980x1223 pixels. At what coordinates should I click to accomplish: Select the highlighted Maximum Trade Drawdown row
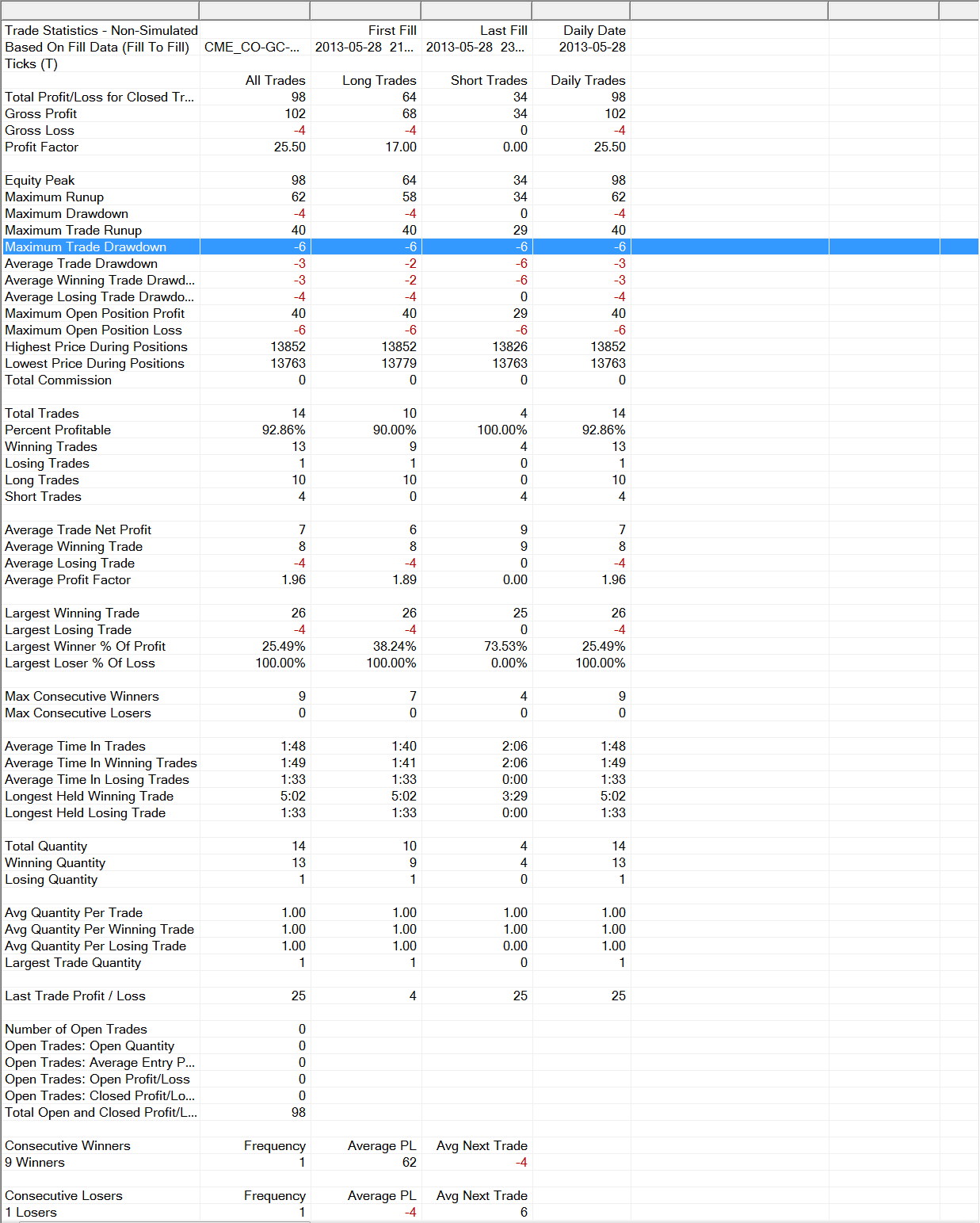tap(490, 247)
